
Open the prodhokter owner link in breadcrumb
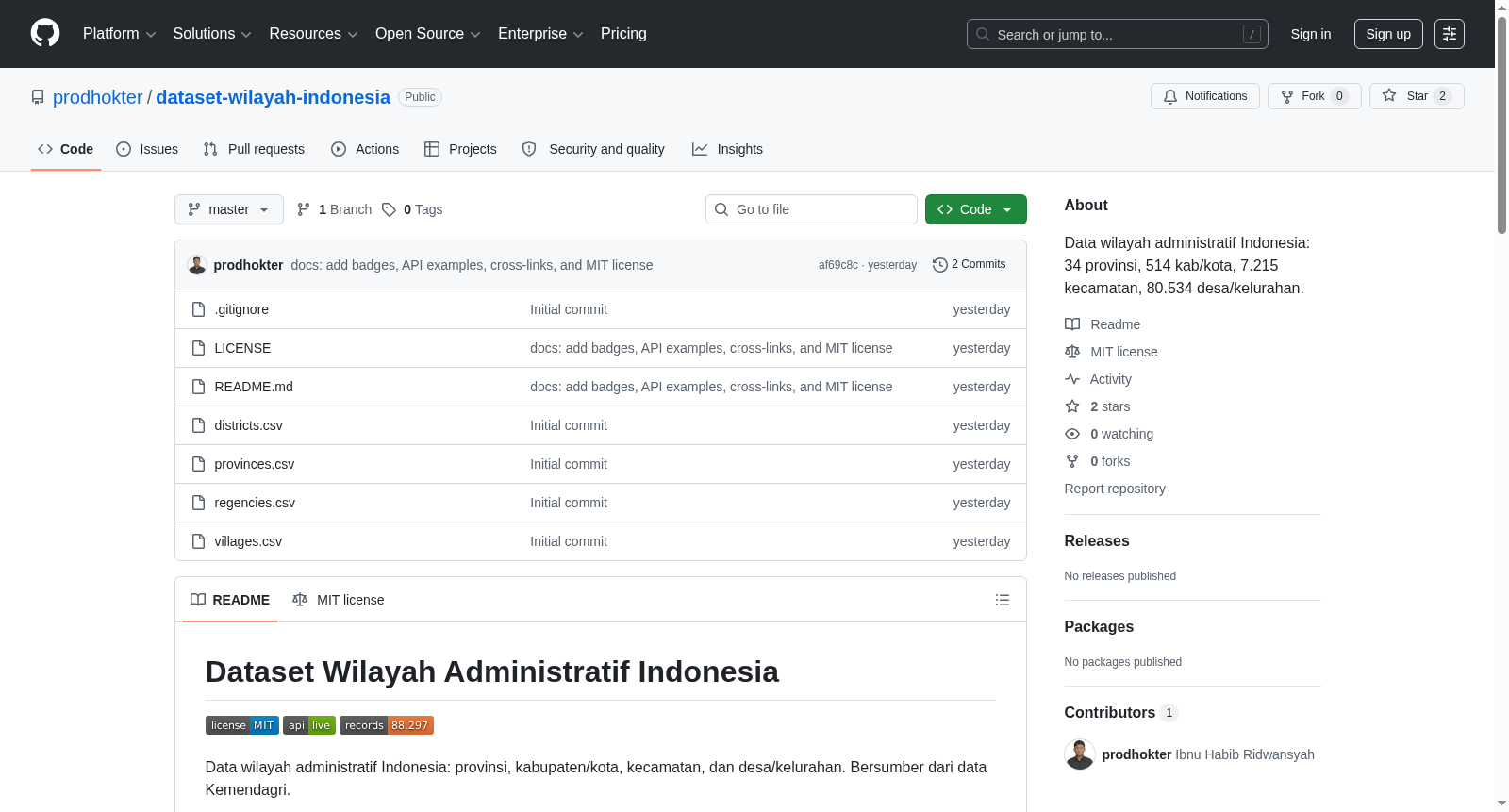click(98, 97)
